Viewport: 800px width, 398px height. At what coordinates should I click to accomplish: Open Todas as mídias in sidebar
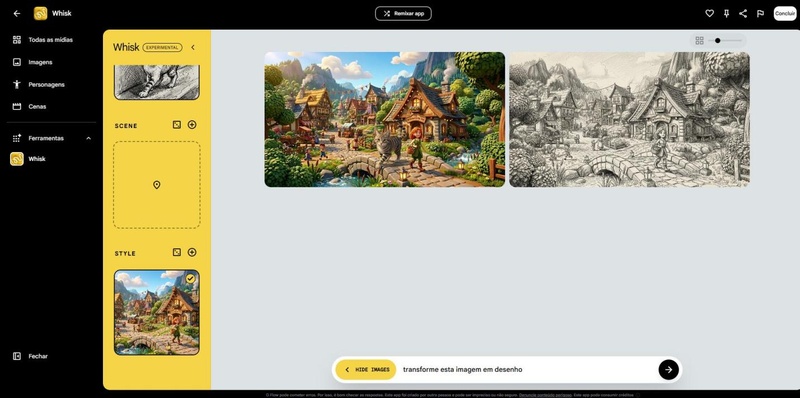click(x=51, y=40)
